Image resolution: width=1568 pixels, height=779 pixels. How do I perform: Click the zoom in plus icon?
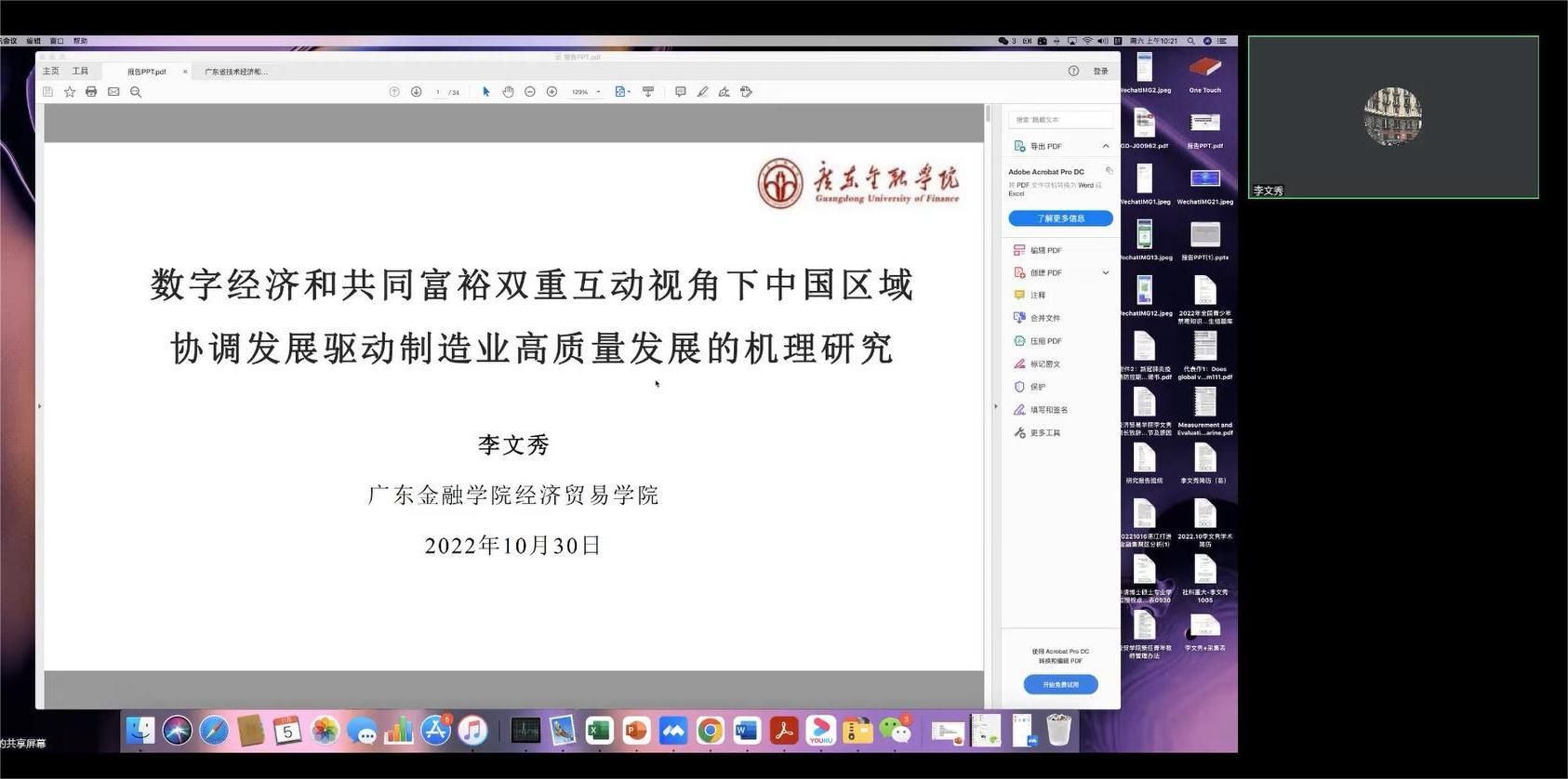(x=551, y=92)
